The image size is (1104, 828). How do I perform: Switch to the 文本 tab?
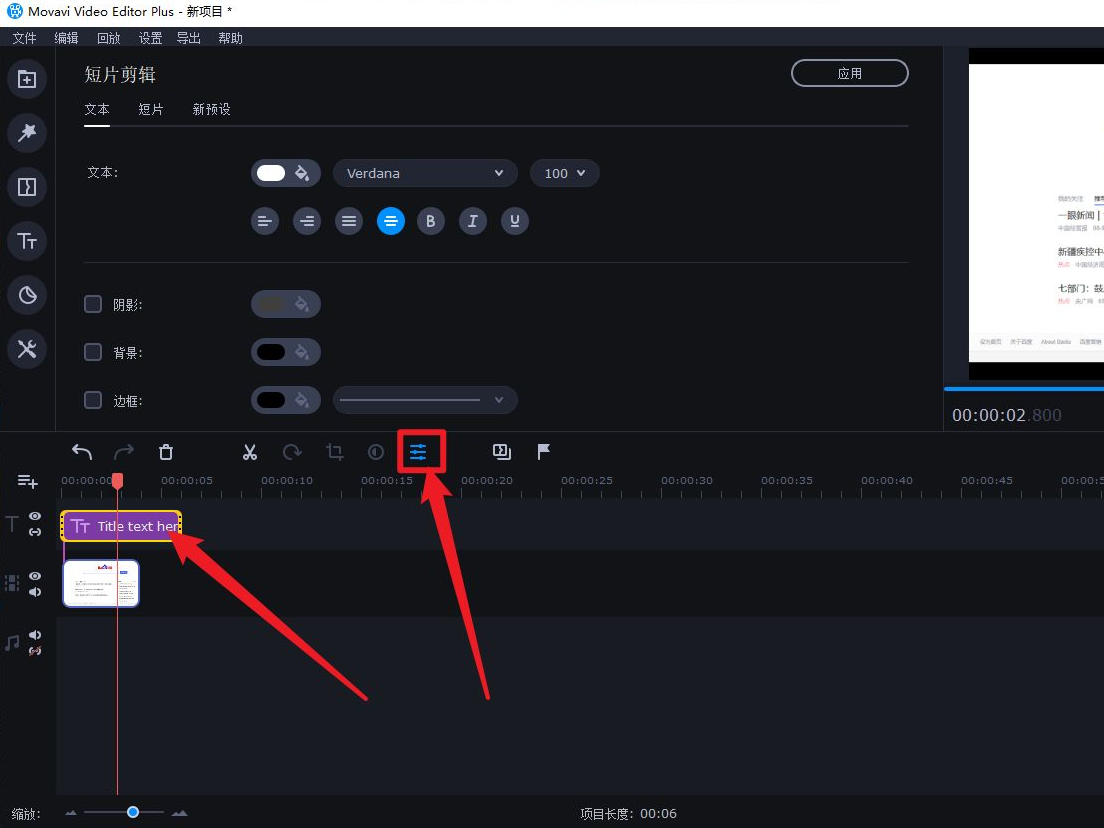tap(97, 109)
